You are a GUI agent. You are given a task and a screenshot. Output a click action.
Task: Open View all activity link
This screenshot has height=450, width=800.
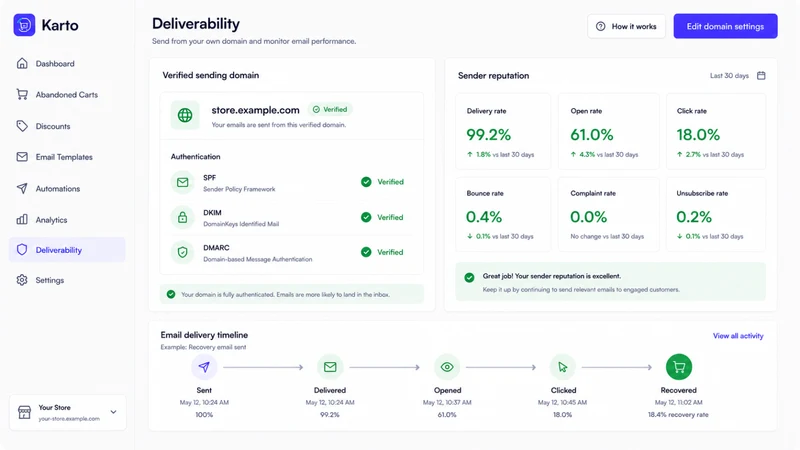click(x=738, y=336)
